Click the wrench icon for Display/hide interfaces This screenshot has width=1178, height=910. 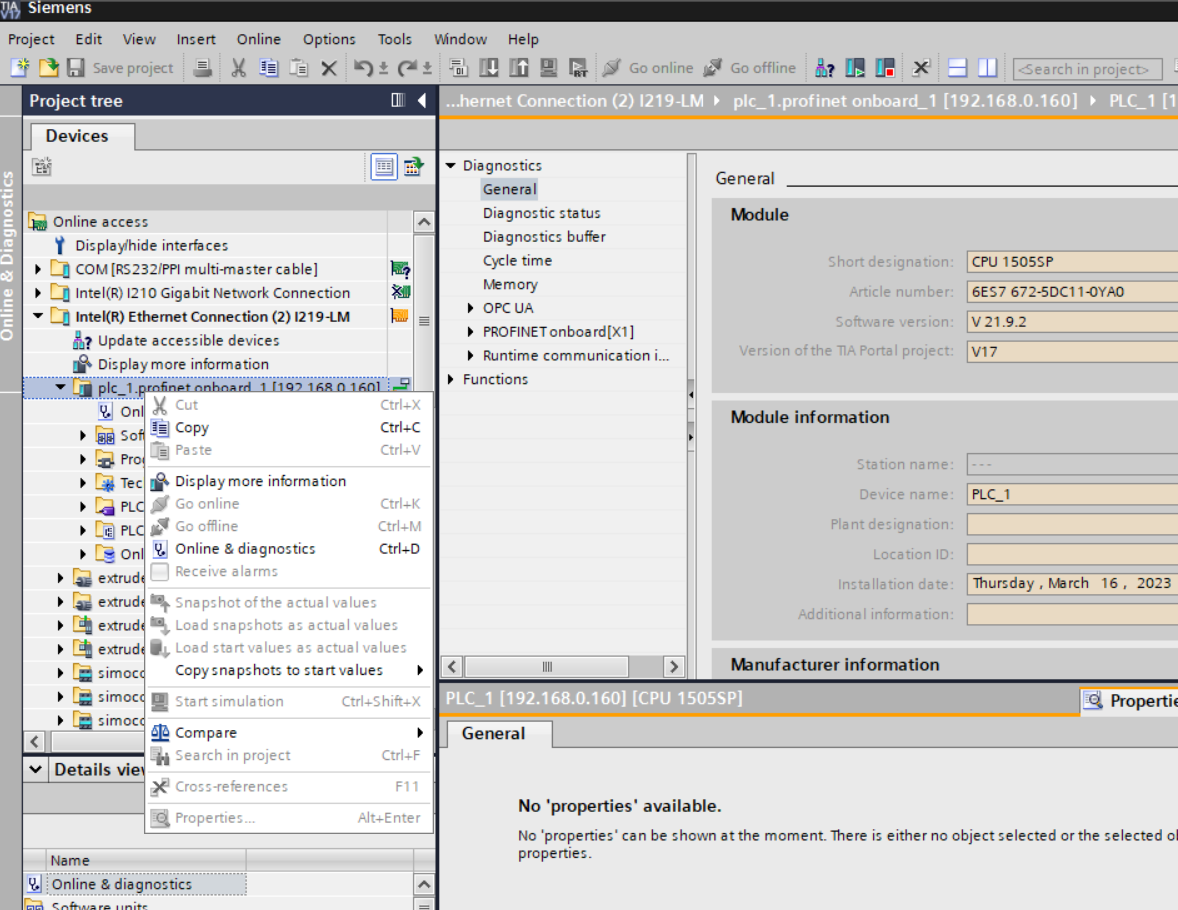pos(60,246)
